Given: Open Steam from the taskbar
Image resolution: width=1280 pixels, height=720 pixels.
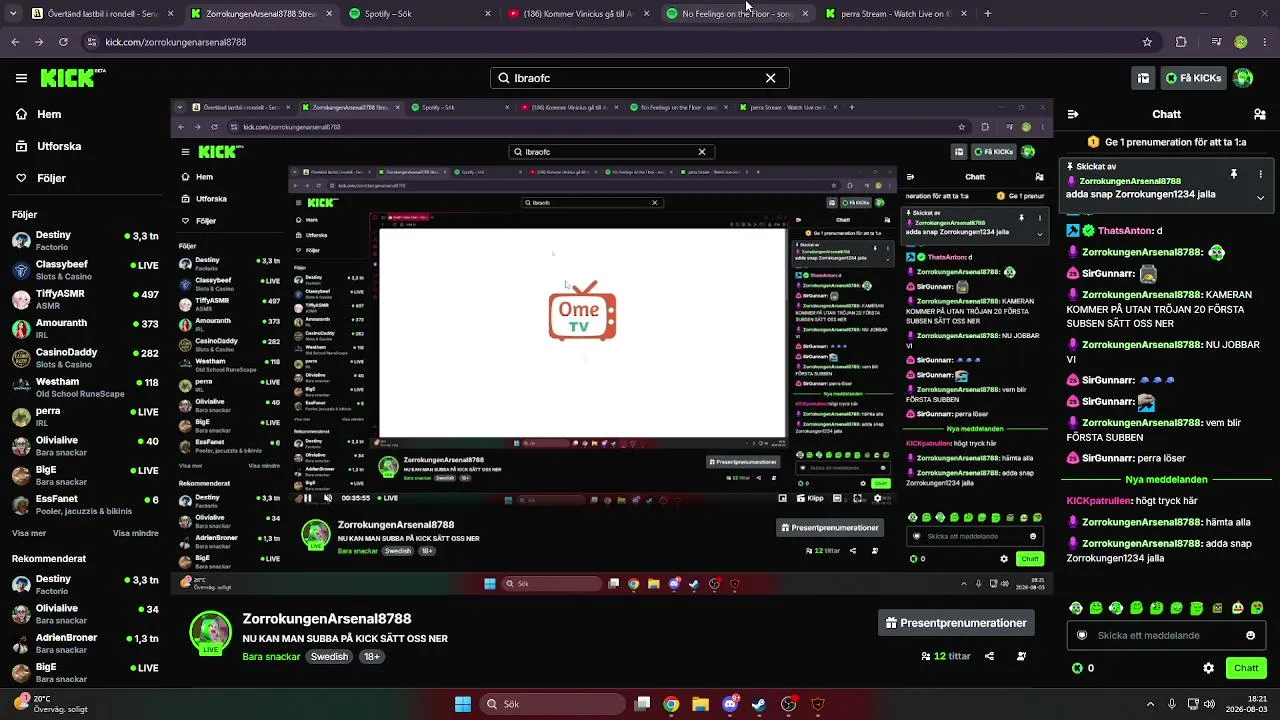Looking at the screenshot, I should 759,704.
